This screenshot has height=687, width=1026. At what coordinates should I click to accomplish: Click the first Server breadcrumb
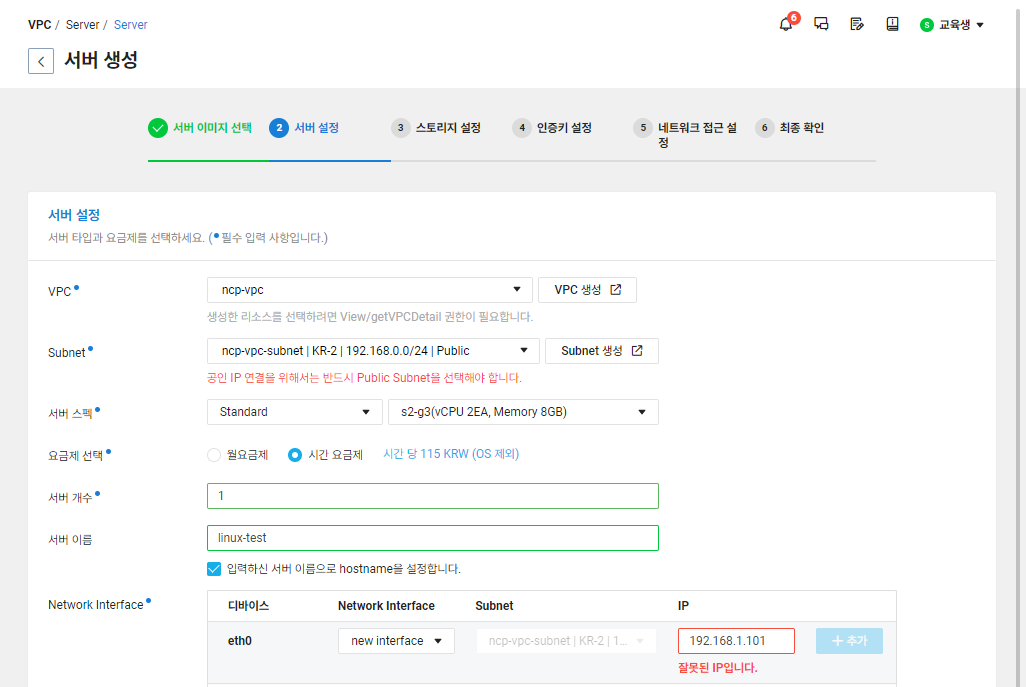82,25
